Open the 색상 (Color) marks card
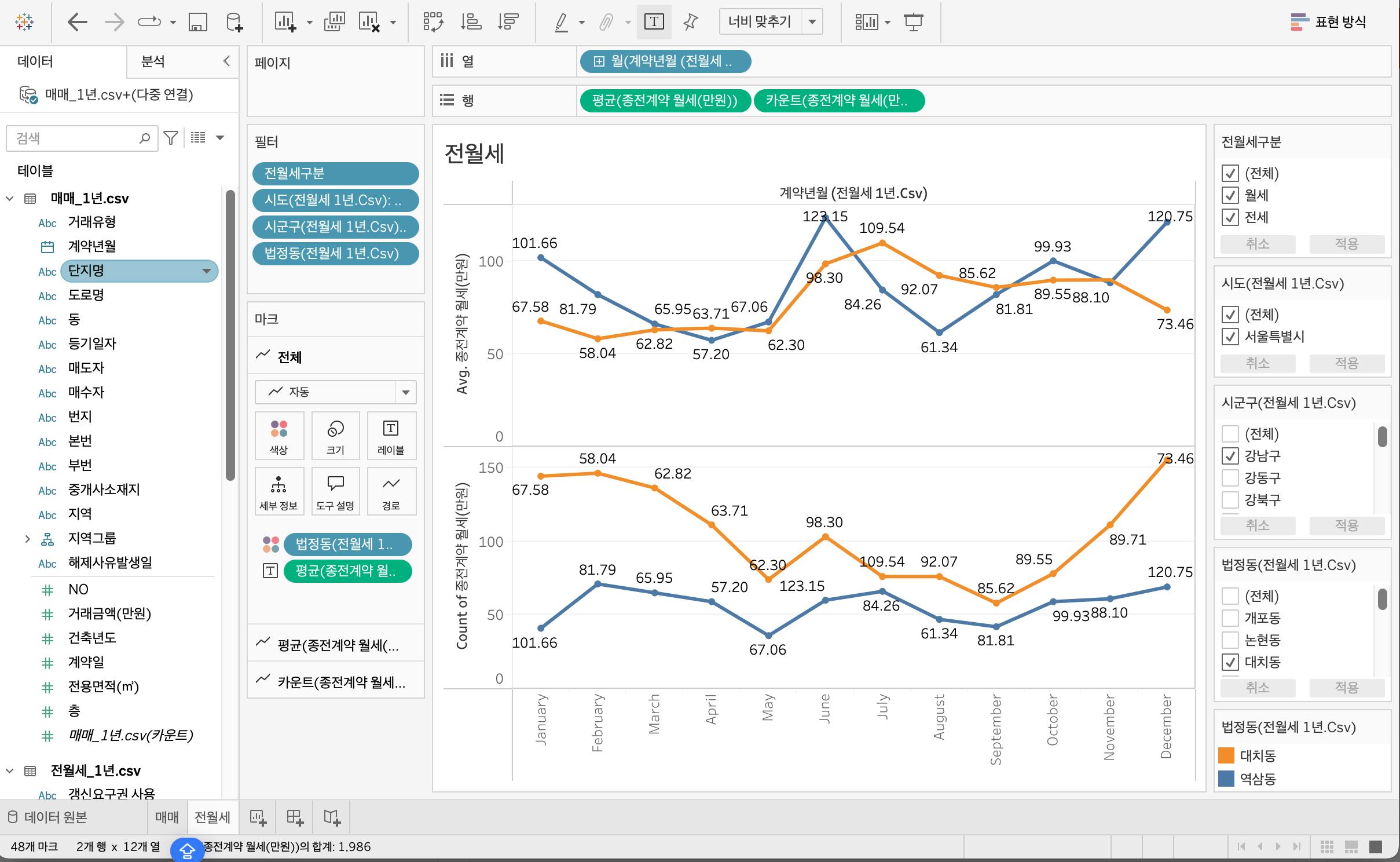This screenshot has width=1400, height=862. [279, 436]
